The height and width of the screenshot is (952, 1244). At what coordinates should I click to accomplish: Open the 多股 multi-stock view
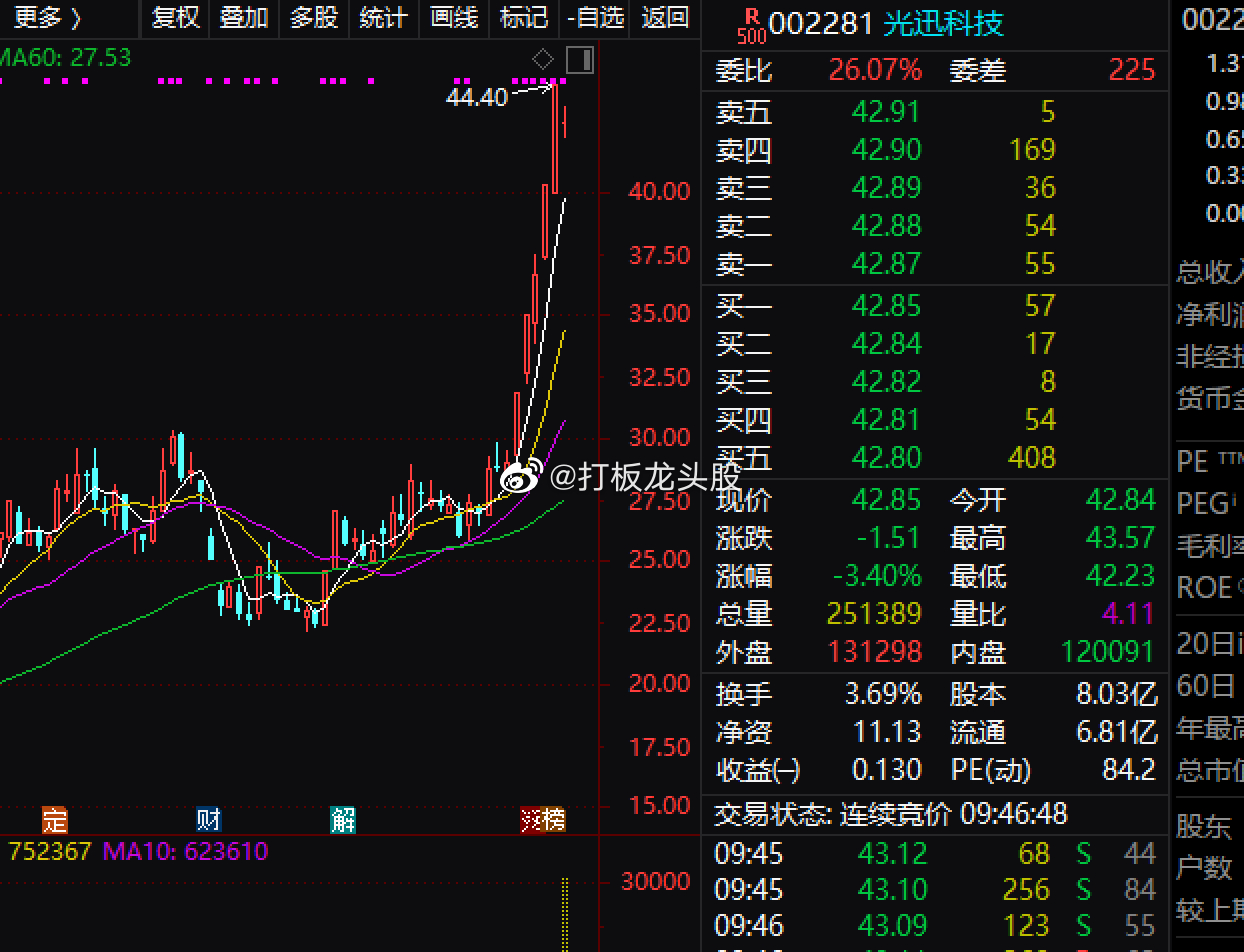(x=315, y=17)
